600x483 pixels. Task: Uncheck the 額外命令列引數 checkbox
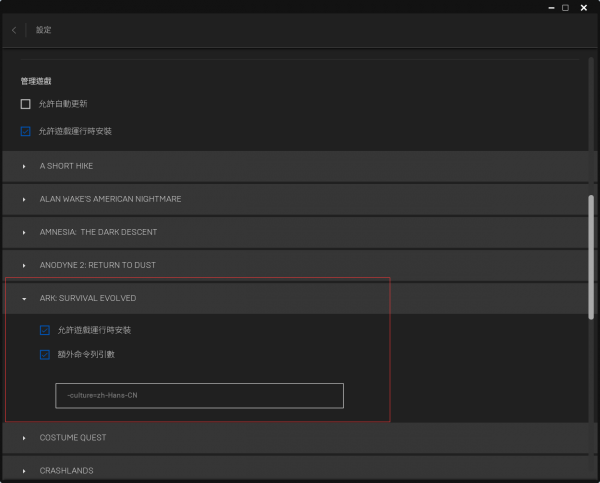pos(45,354)
